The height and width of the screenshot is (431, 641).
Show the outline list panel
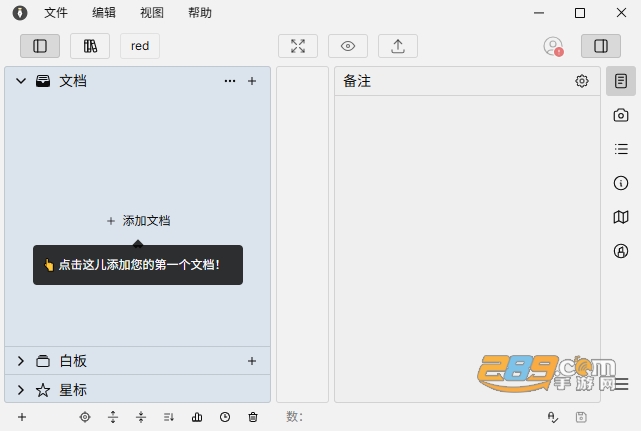pyautogui.click(x=621, y=149)
